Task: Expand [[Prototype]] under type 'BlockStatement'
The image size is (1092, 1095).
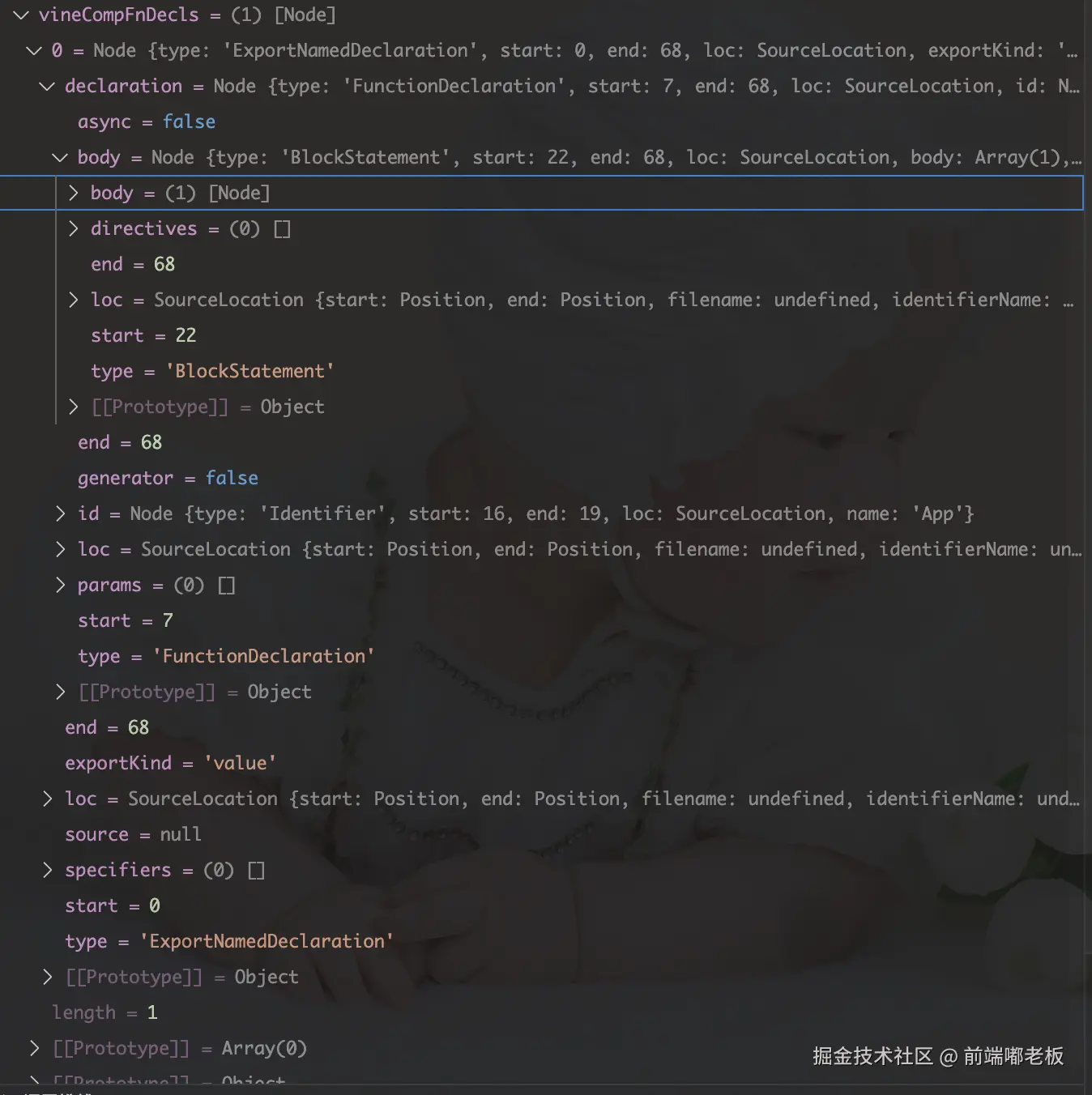Action: coord(73,407)
